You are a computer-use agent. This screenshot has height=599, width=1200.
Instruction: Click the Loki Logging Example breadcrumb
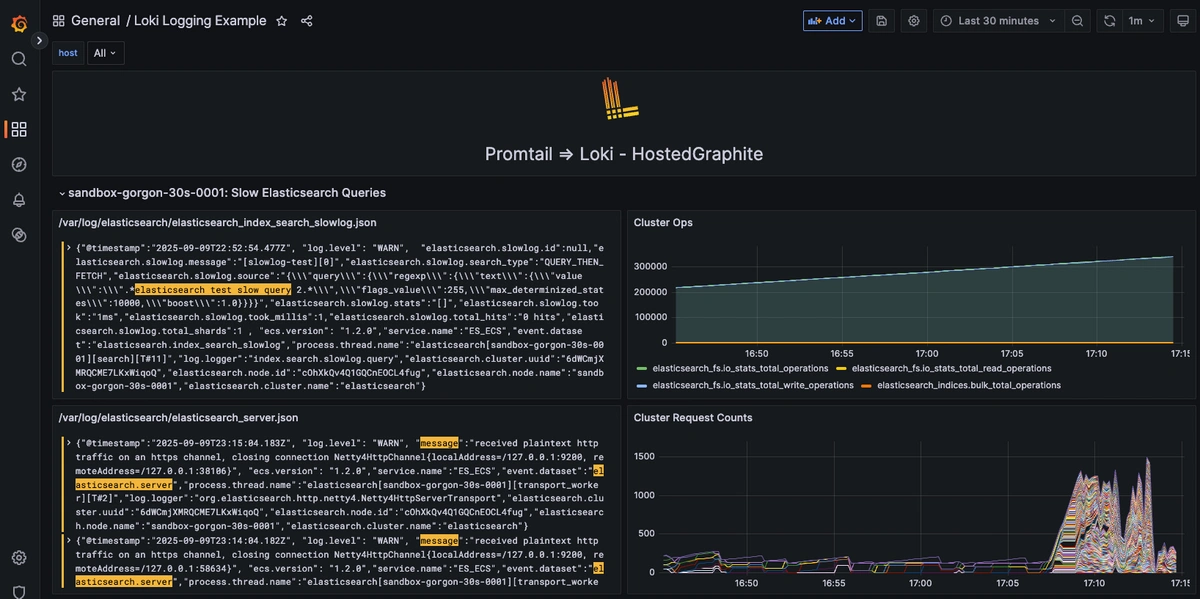pyautogui.click(x=201, y=21)
